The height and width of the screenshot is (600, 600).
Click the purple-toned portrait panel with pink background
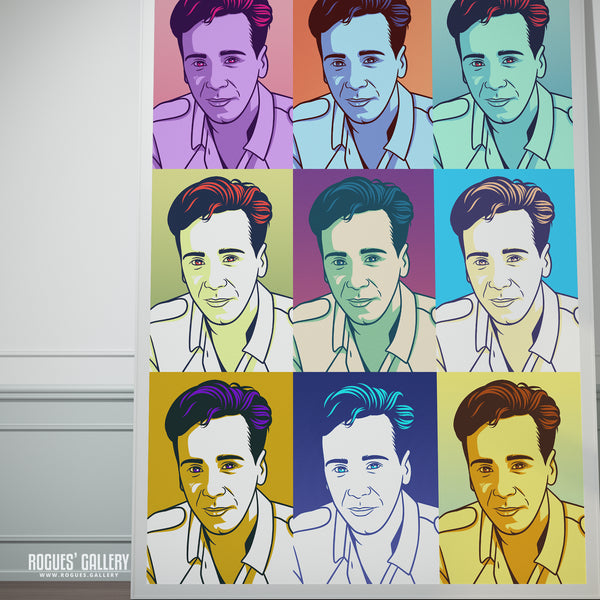pyautogui.click(x=223, y=84)
